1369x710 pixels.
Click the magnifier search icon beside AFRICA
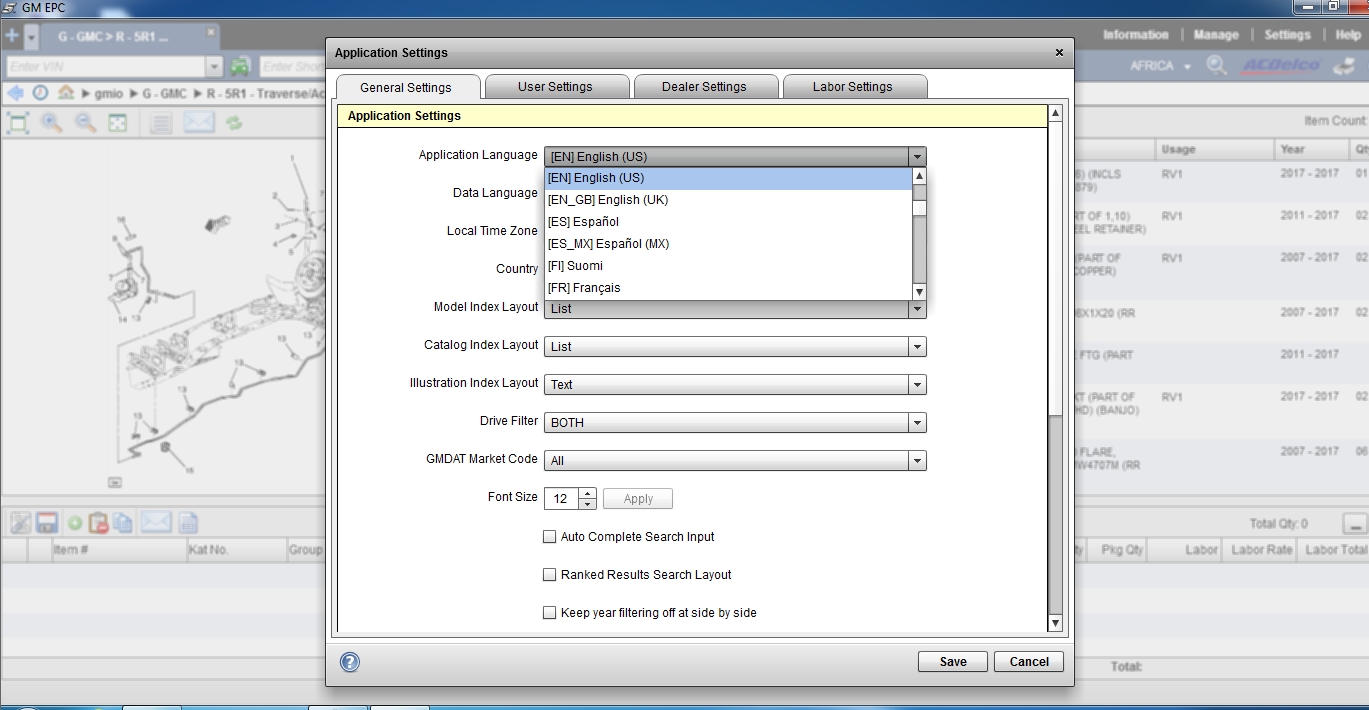coord(1216,66)
